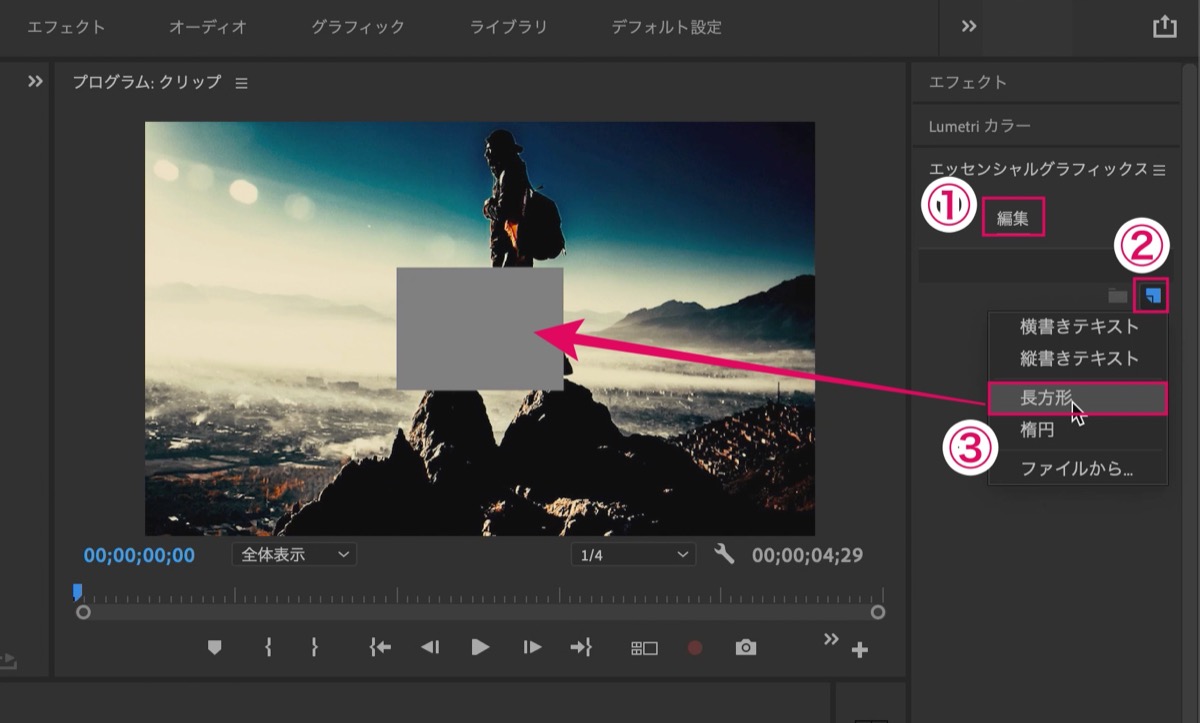Set the mark out point

point(314,648)
